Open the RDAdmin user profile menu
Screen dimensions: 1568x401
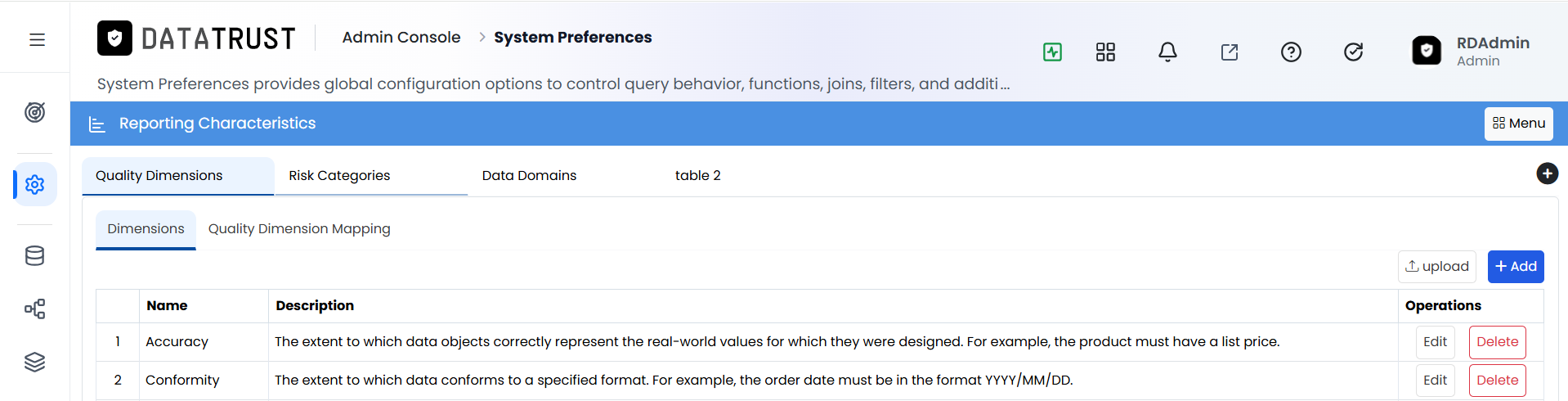[1472, 51]
